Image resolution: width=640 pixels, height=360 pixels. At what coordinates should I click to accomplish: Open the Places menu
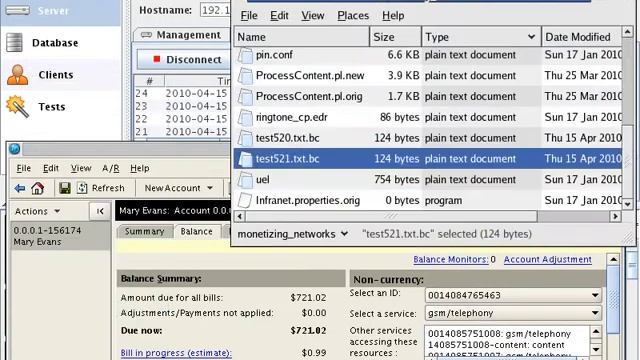353,16
